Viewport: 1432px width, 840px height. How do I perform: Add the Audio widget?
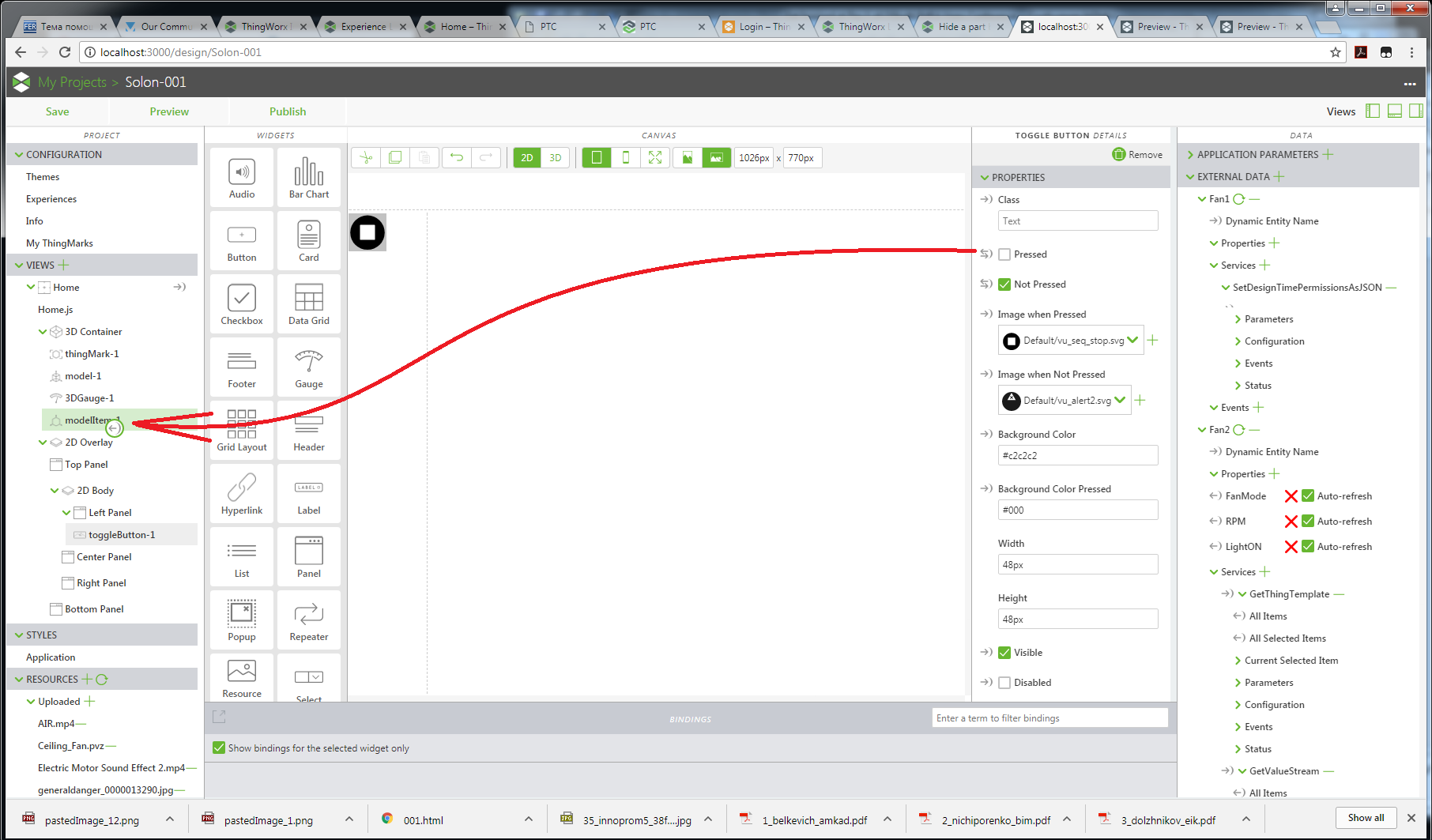[242, 177]
